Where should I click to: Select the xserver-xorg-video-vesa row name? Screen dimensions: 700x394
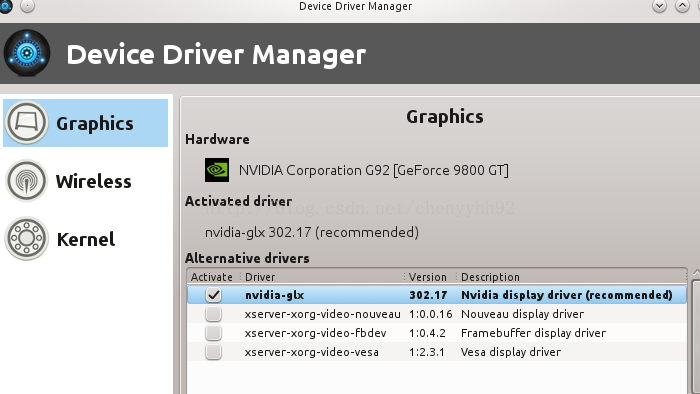312,352
